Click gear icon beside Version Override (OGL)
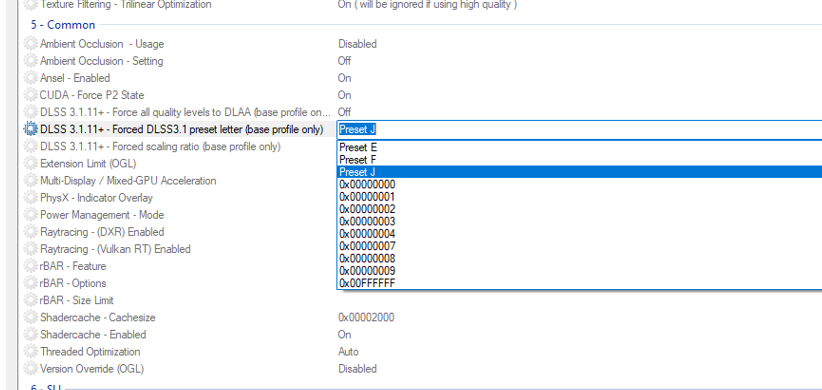This screenshot has width=822, height=390. [31, 369]
